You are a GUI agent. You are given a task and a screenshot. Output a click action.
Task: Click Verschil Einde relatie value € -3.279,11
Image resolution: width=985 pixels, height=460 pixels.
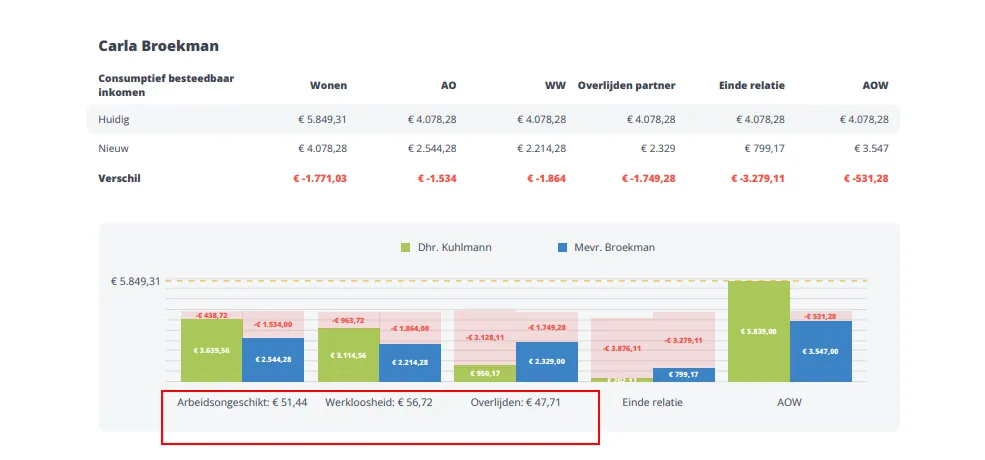758,178
